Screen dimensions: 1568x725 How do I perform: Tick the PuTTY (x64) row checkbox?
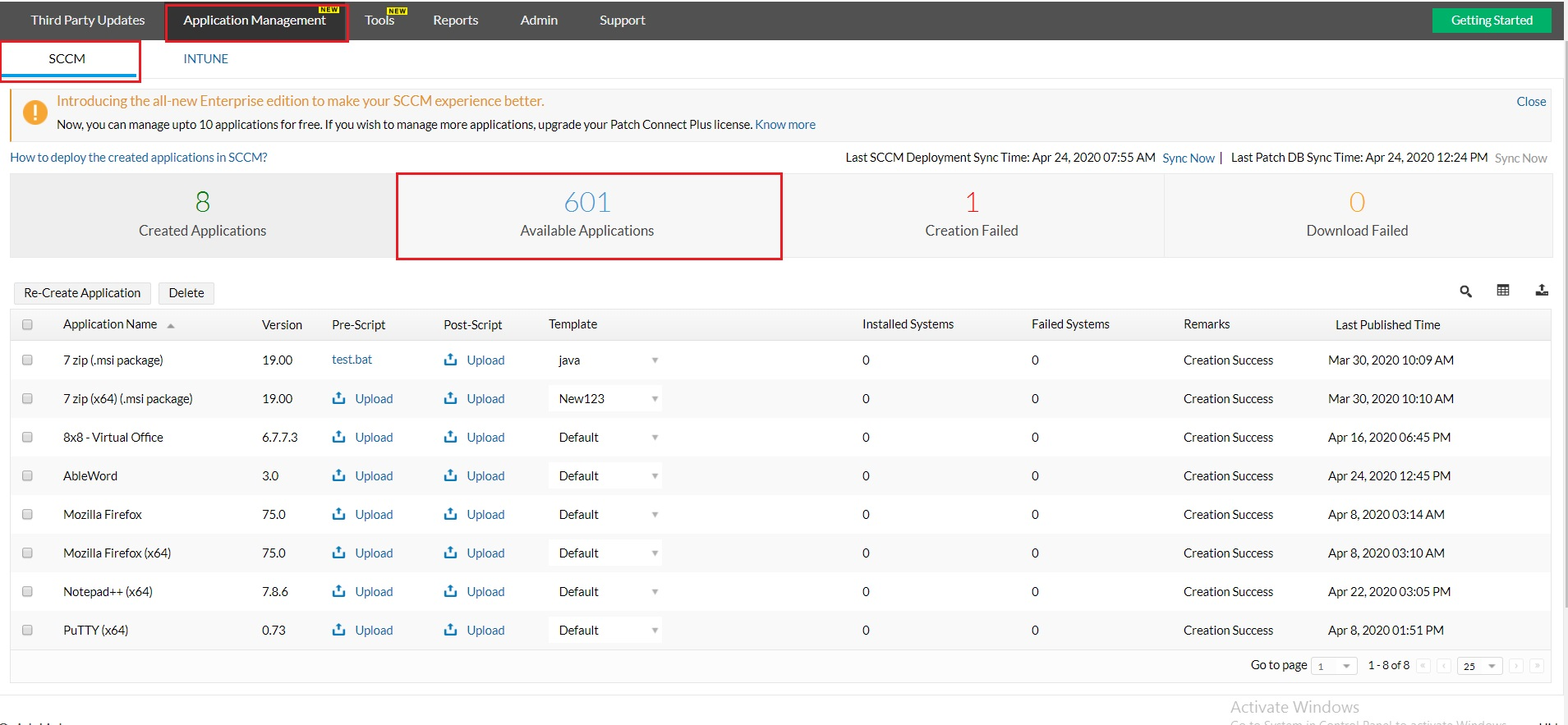[x=27, y=630]
